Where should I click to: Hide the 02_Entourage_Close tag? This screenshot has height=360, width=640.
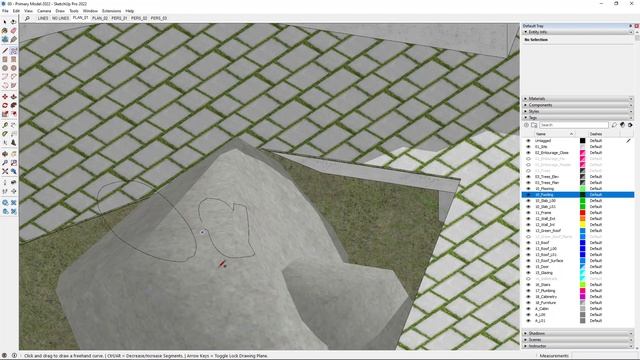528,153
